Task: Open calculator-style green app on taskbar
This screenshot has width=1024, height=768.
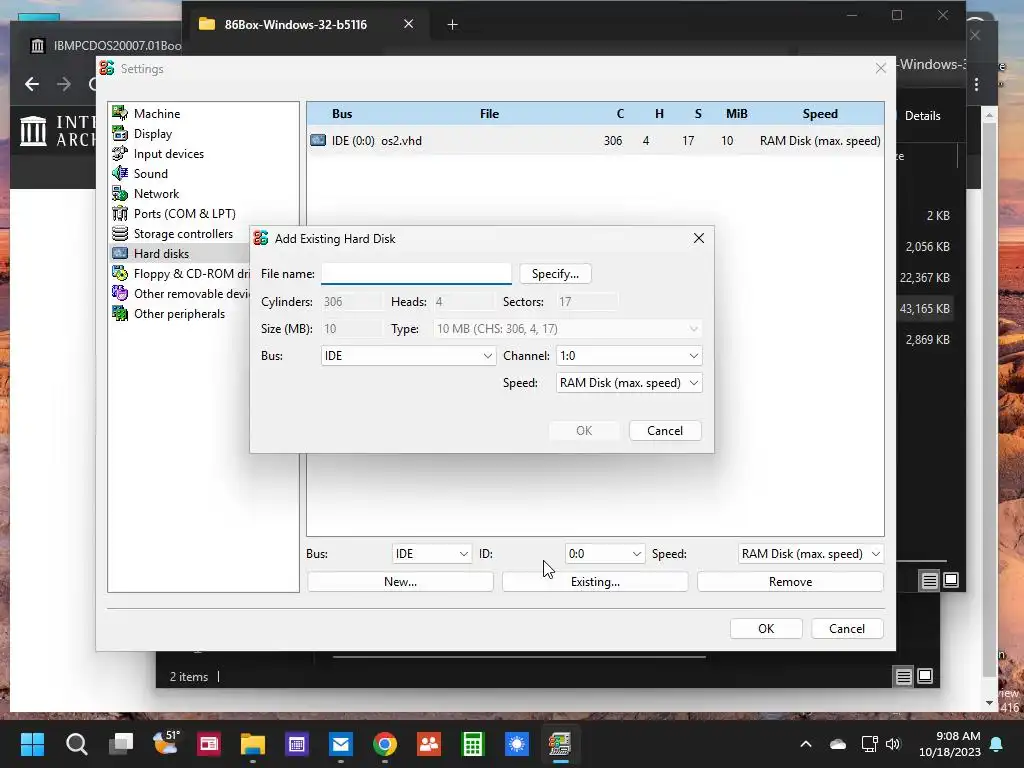Action: [x=472, y=744]
